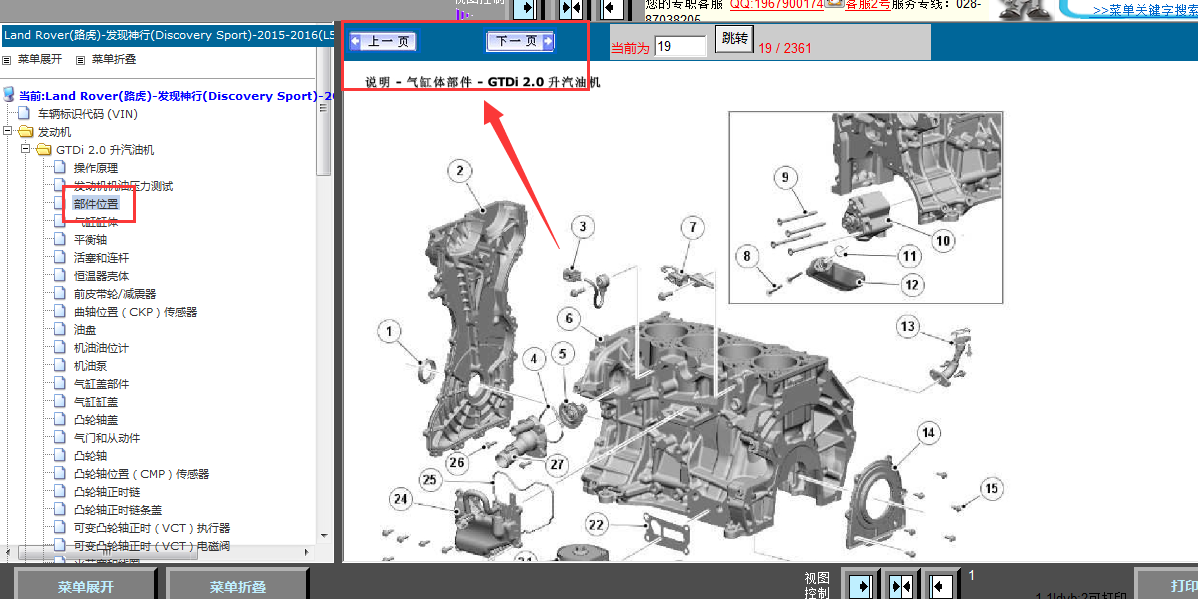The width and height of the screenshot is (1198, 599).
Task: Click document icon beside 平衡轴
Action: pyautogui.click(x=60, y=238)
